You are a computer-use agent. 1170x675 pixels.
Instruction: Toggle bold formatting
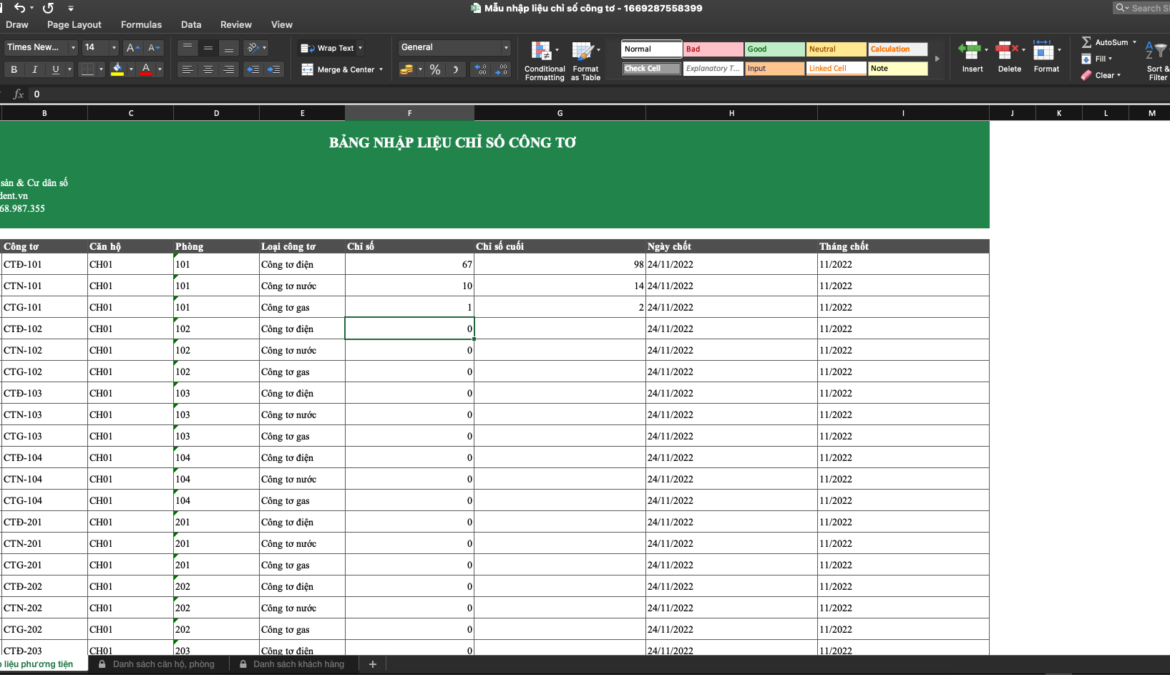pyautogui.click(x=14, y=70)
